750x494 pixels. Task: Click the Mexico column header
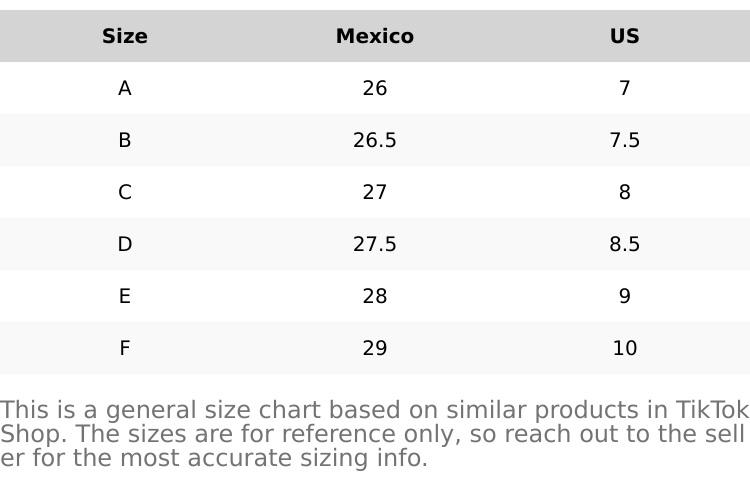[x=375, y=37]
